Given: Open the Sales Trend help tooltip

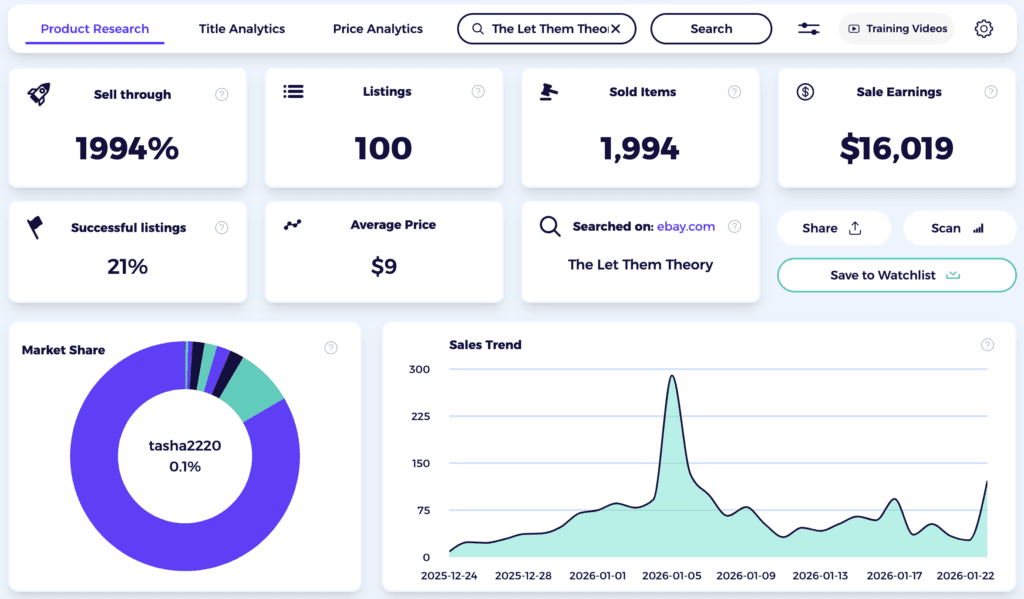Looking at the screenshot, I should [x=988, y=344].
